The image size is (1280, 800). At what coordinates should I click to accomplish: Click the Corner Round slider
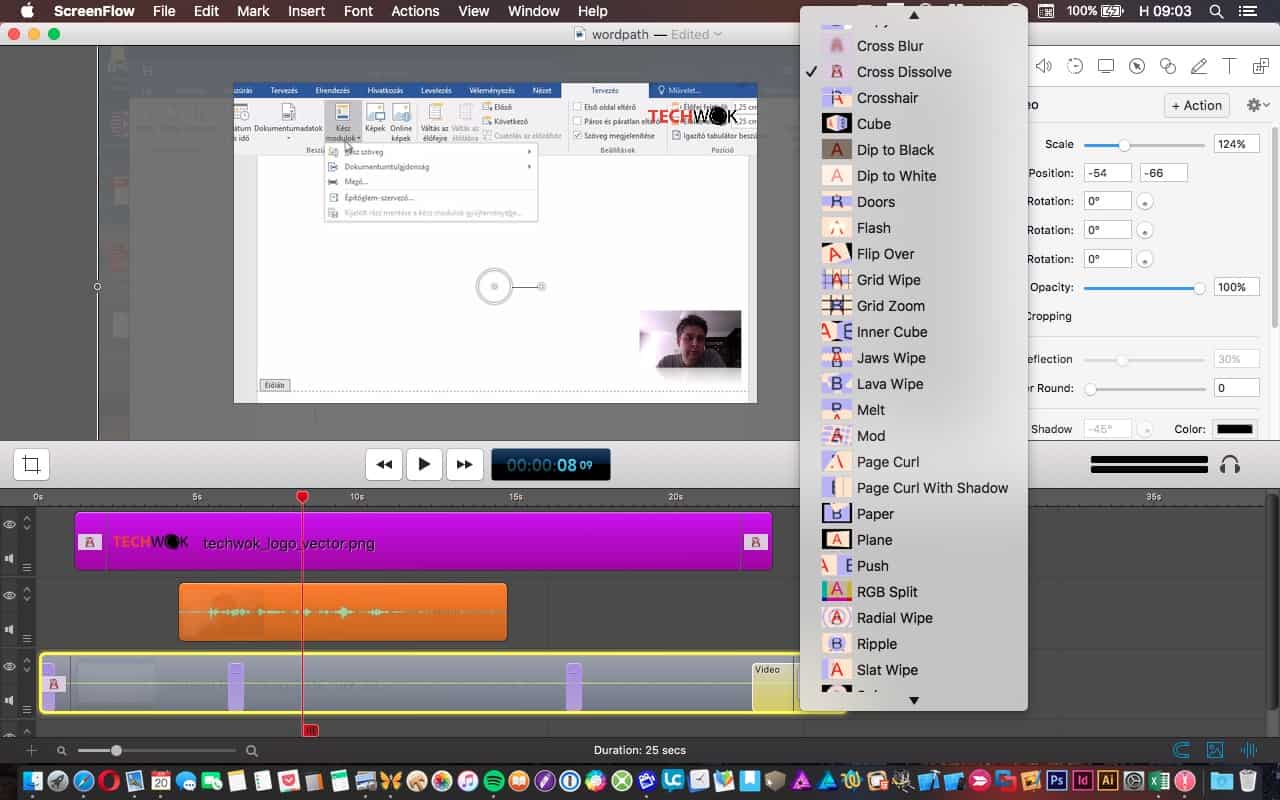pos(1144,388)
